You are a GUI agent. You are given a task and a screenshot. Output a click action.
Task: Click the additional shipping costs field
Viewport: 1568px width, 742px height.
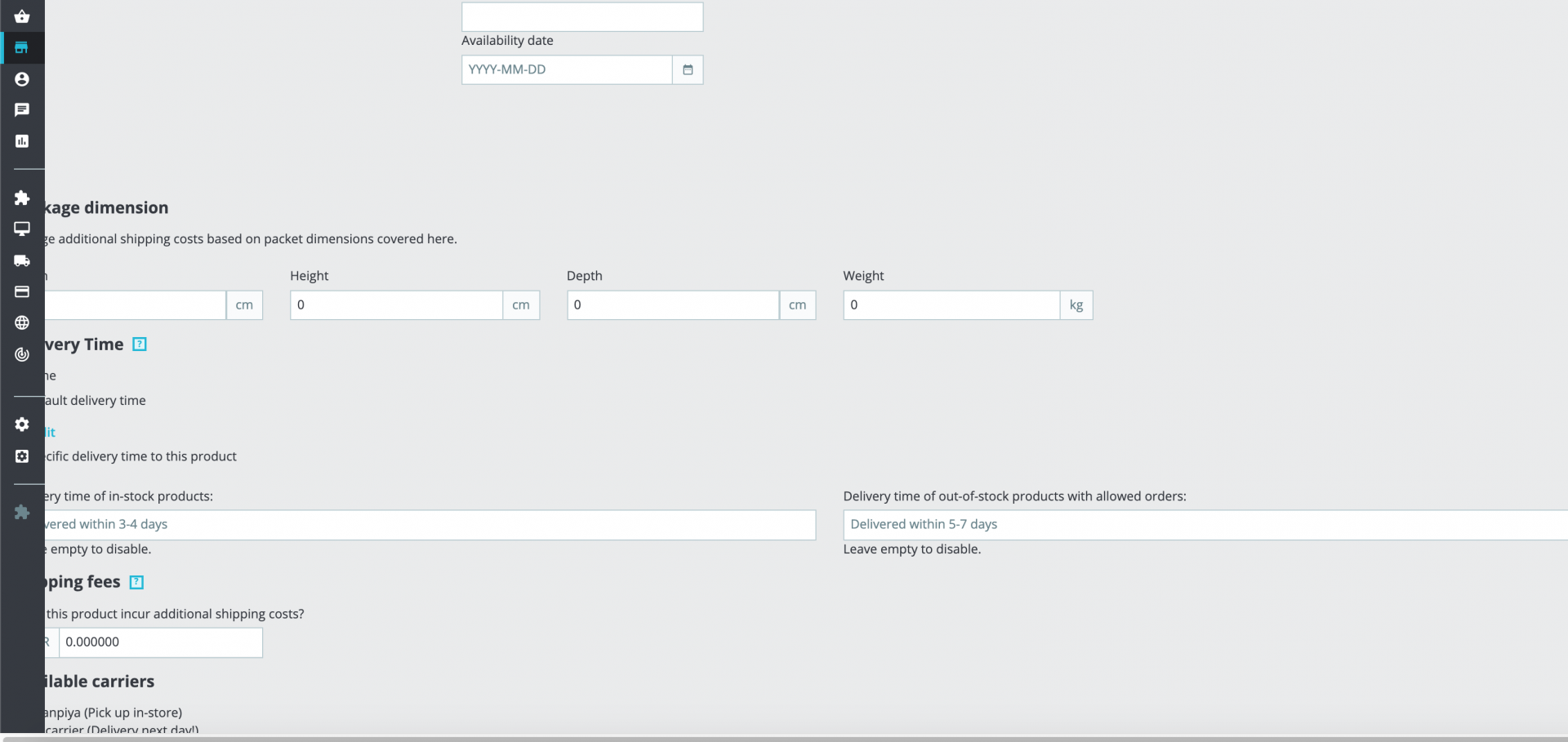[160, 642]
